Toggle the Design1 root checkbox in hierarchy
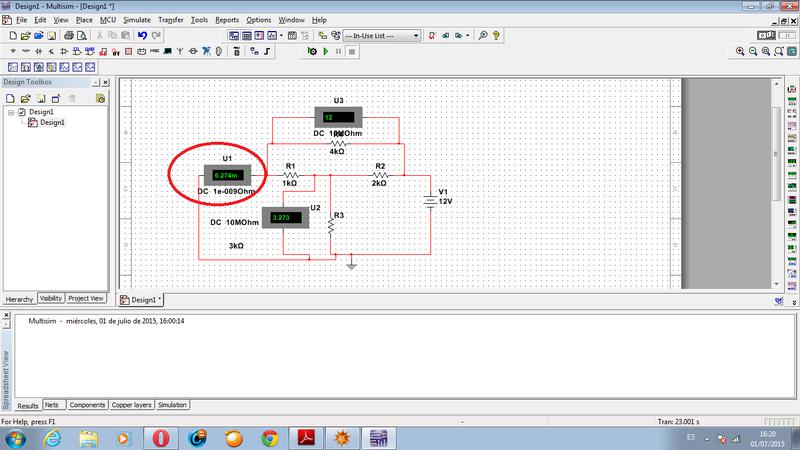The width and height of the screenshot is (800, 450). tap(21, 113)
